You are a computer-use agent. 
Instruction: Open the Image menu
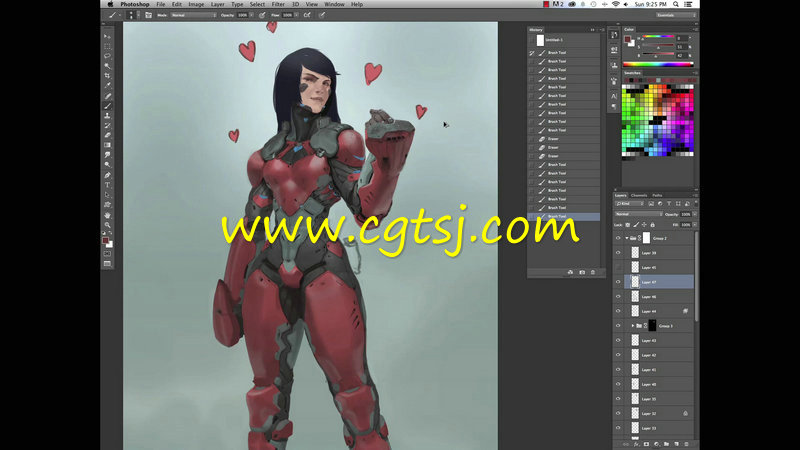tap(196, 4)
